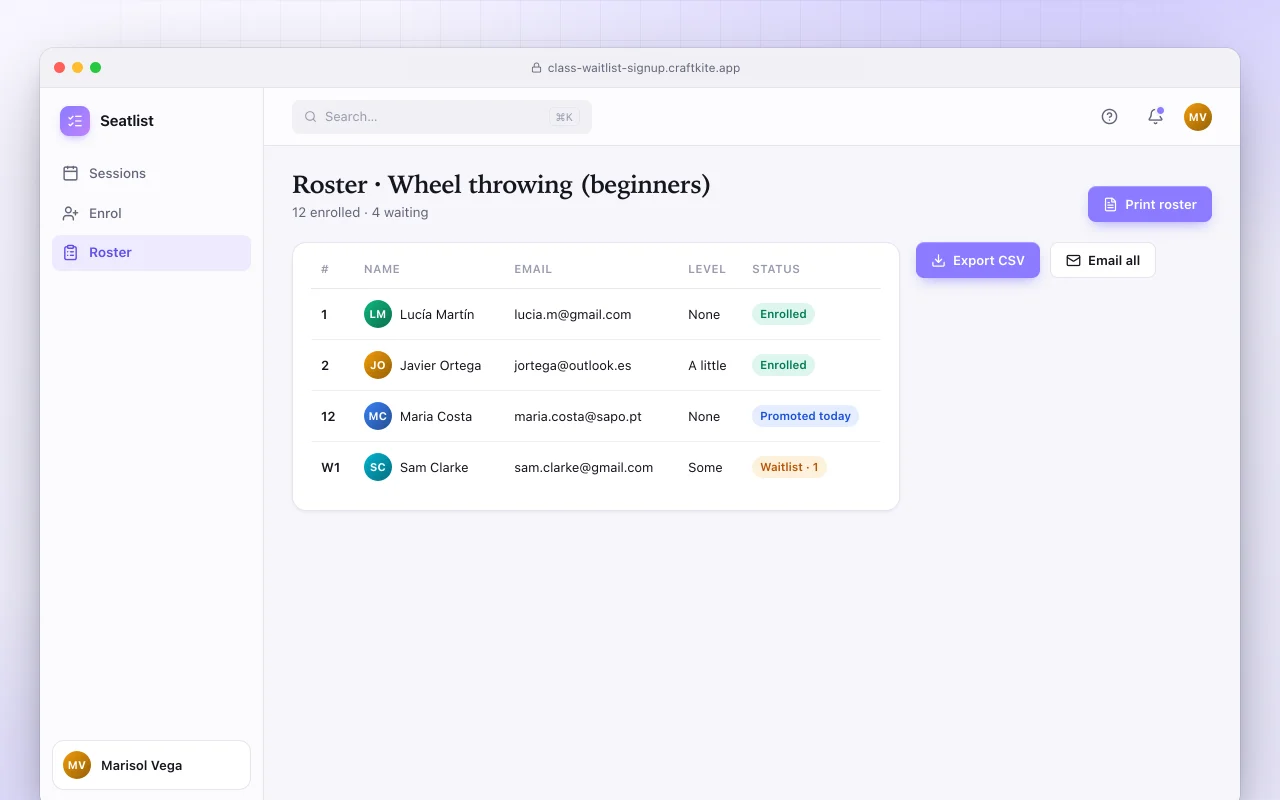The image size is (1280, 800).
Task: Click the MV avatar in the top bar
Action: [1198, 117]
